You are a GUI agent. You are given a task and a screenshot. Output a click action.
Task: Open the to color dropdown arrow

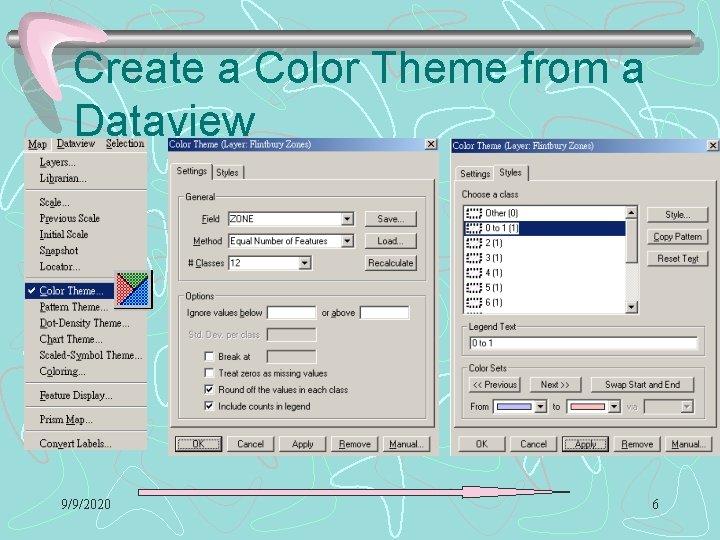tap(614, 407)
